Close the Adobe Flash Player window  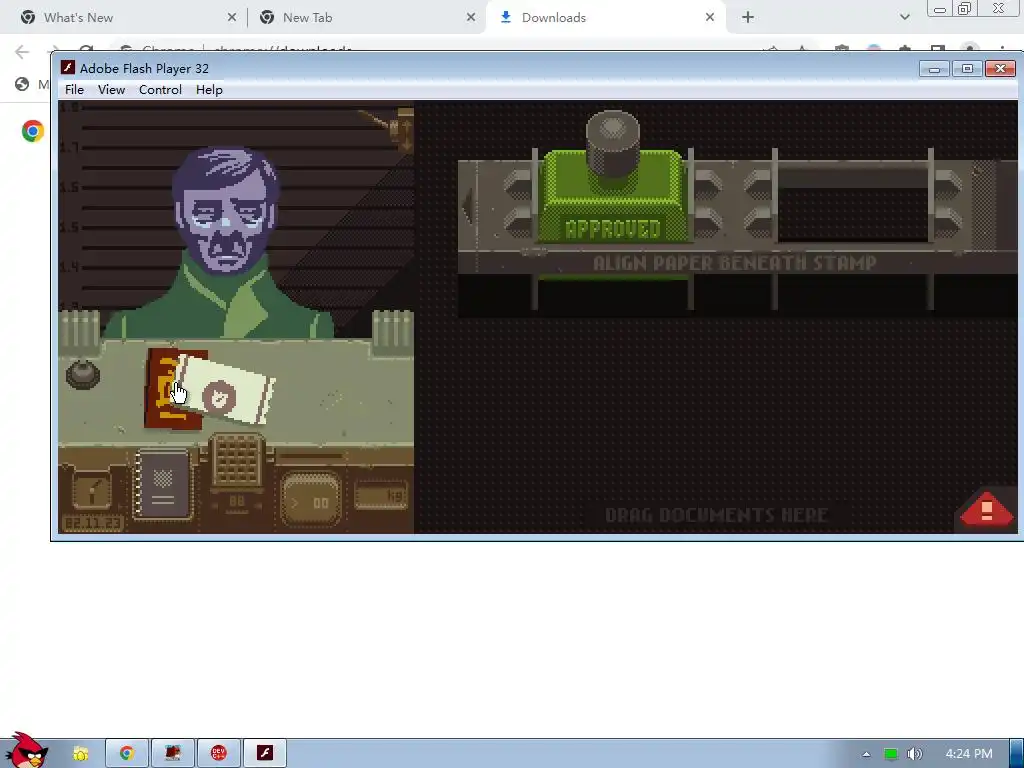[x=1000, y=69]
